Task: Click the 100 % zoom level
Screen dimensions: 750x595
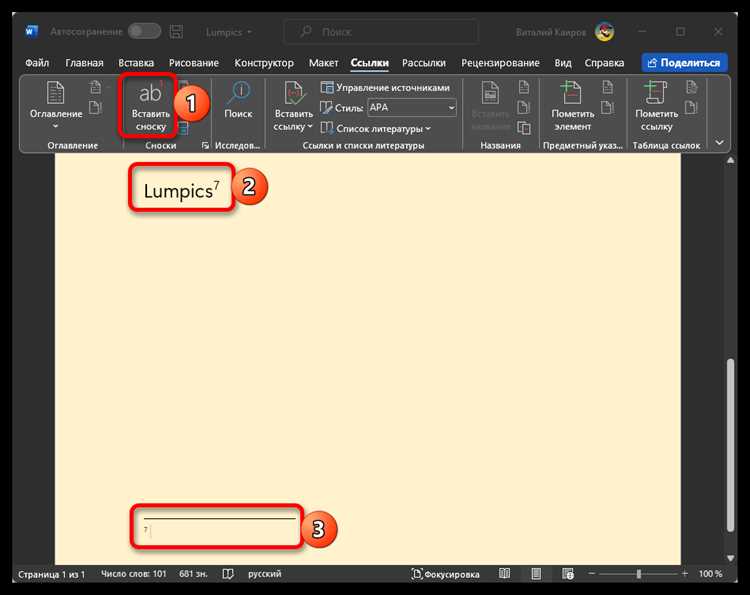Action: [x=710, y=573]
